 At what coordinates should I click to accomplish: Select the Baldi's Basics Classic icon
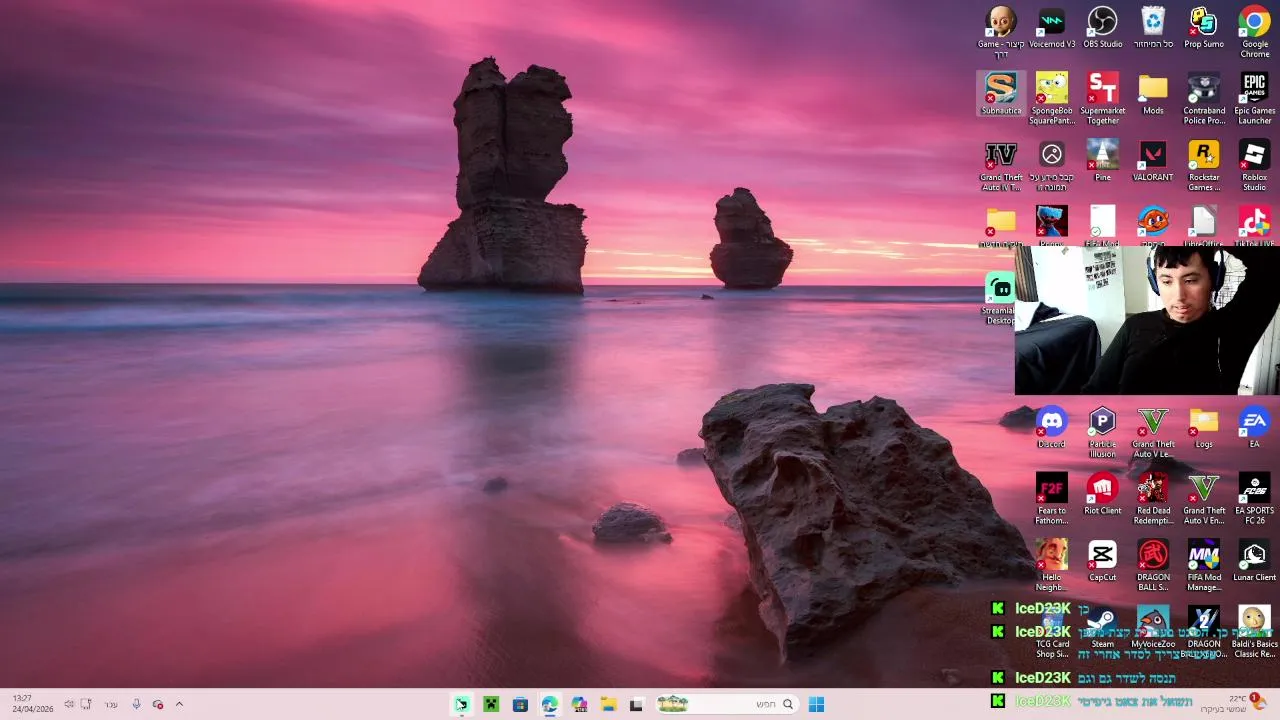(x=1254, y=632)
